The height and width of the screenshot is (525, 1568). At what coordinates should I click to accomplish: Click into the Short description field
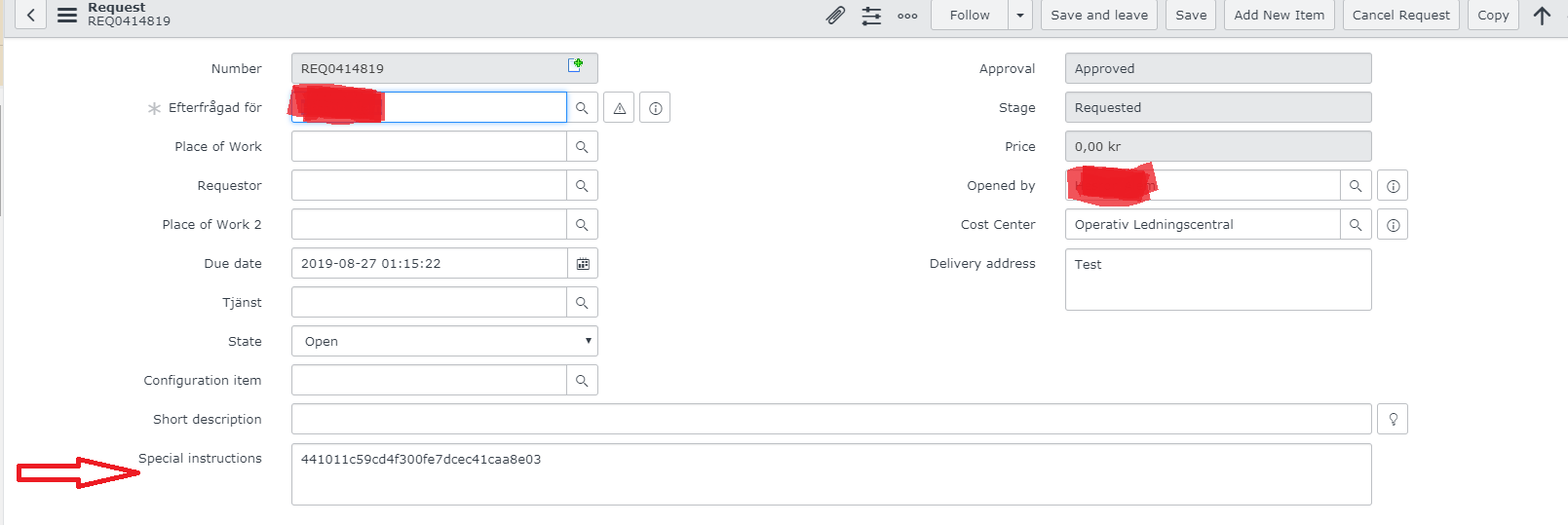coord(831,419)
